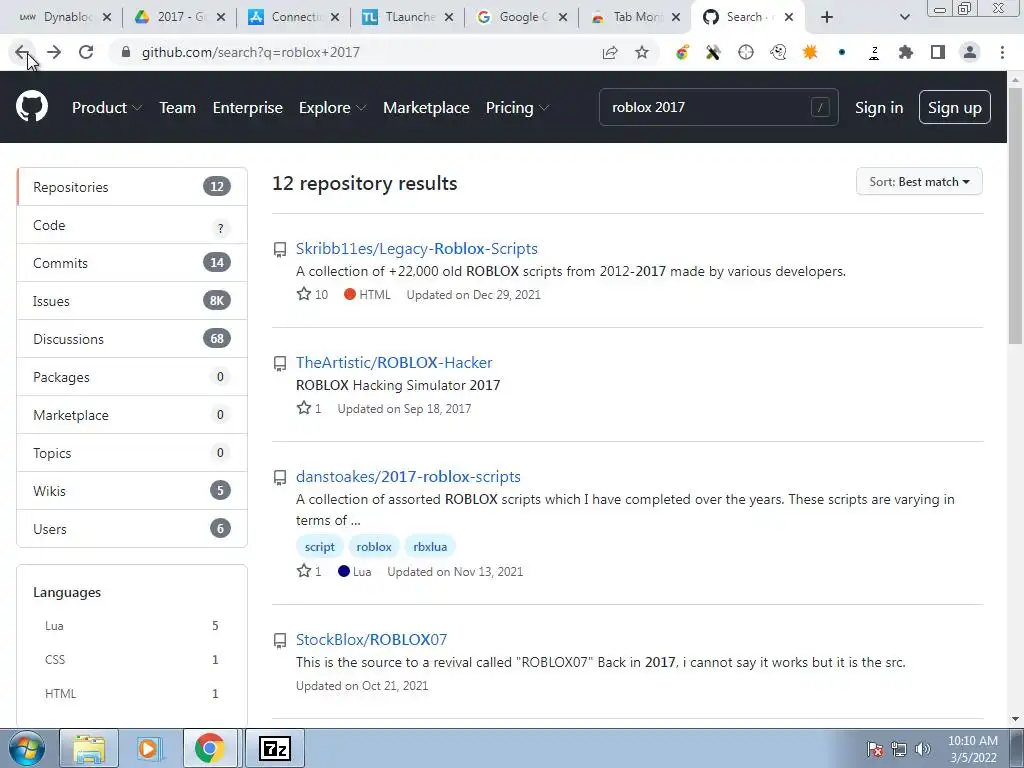Click the volume speaker tray icon

coord(923,748)
